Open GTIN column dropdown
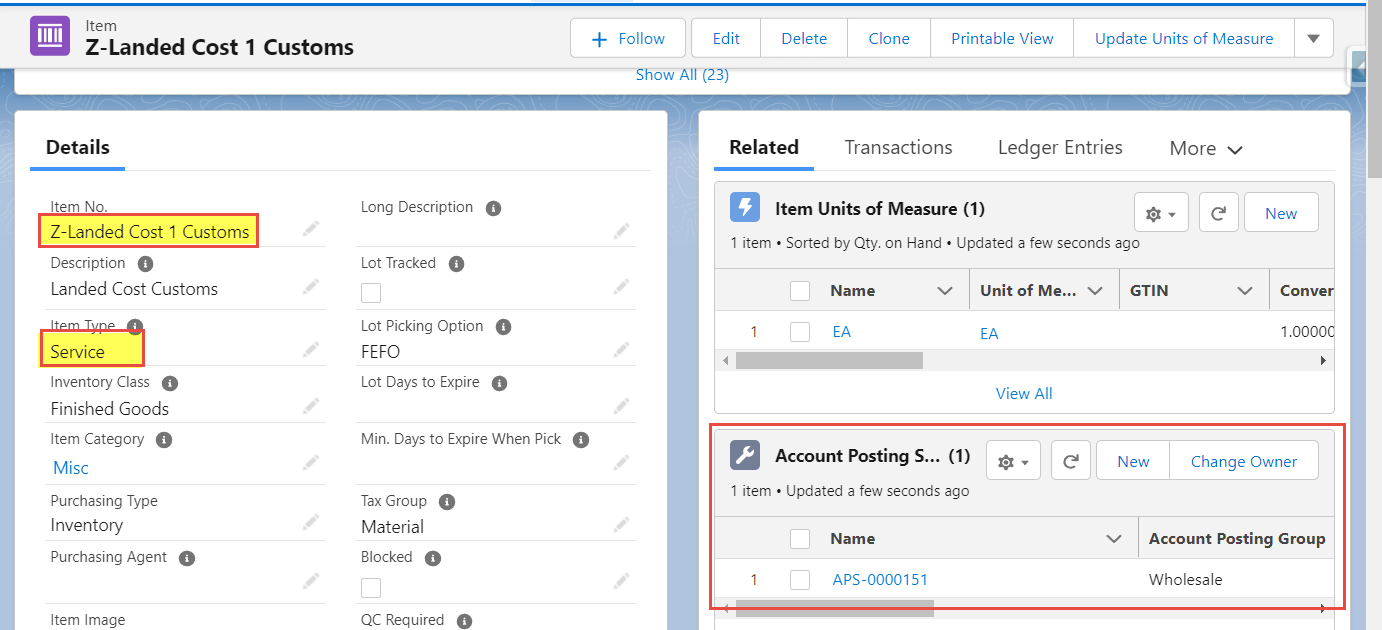Image resolution: width=1382 pixels, height=630 pixels. 1245,291
